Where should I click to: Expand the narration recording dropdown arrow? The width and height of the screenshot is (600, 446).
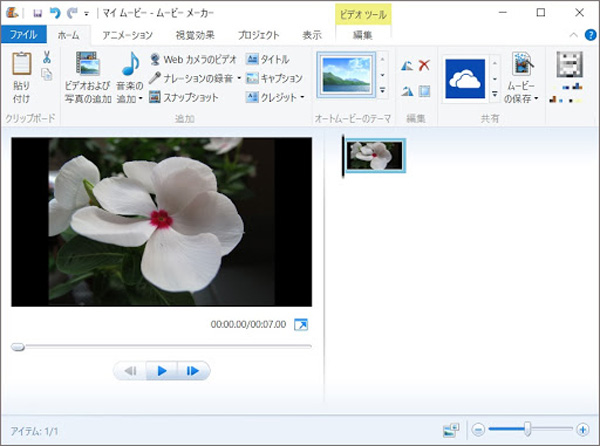click(x=239, y=78)
